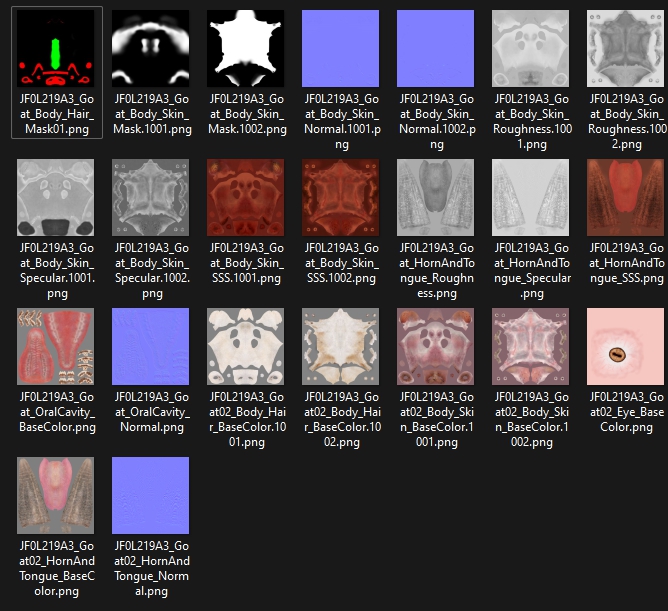Select Goat_OralCavity_BaseColor.png thumbnail
This screenshot has width=668, height=611.
click(x=56, y=346)
